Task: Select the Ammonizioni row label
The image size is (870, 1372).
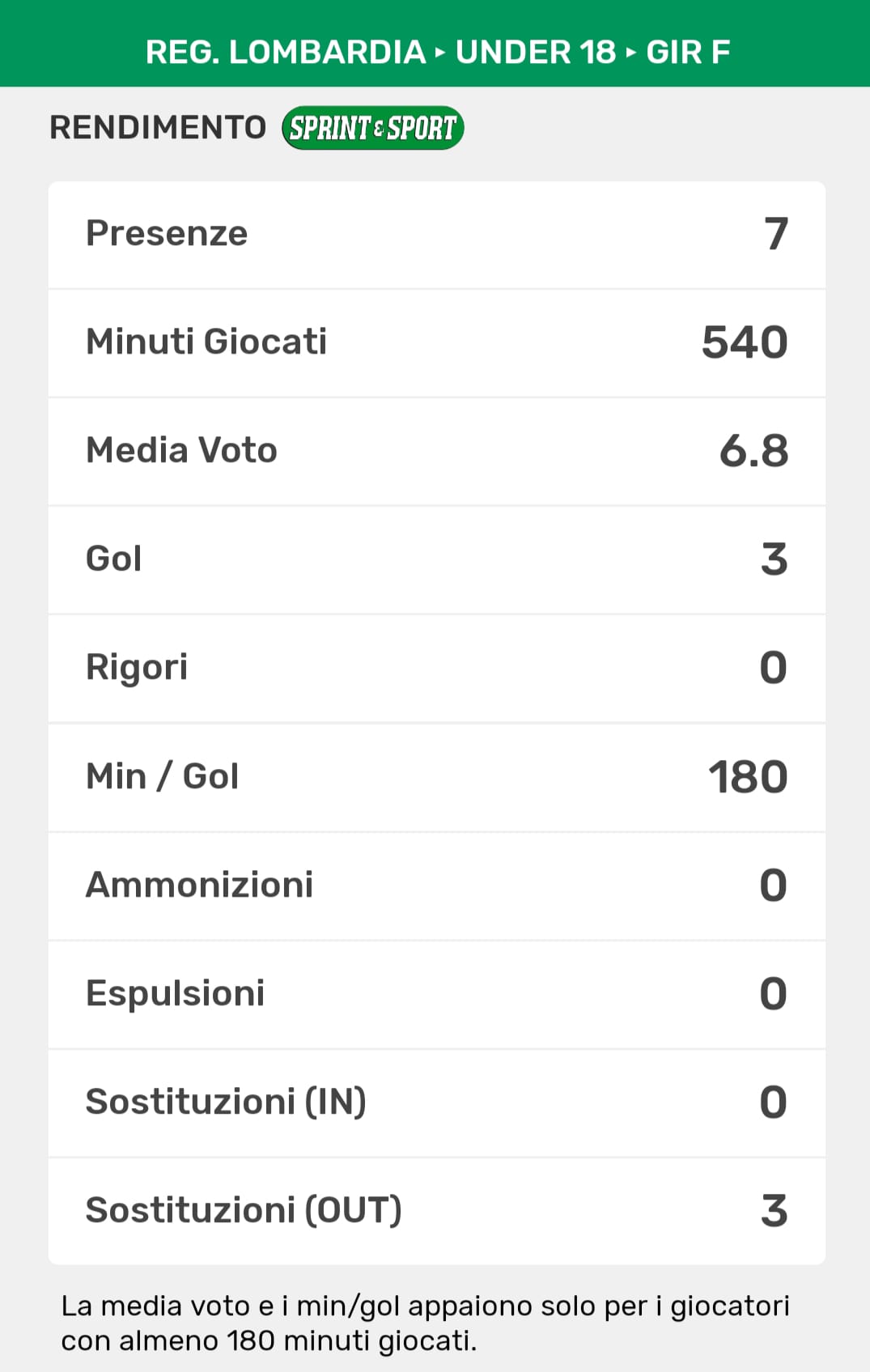Action: point(199,886)
